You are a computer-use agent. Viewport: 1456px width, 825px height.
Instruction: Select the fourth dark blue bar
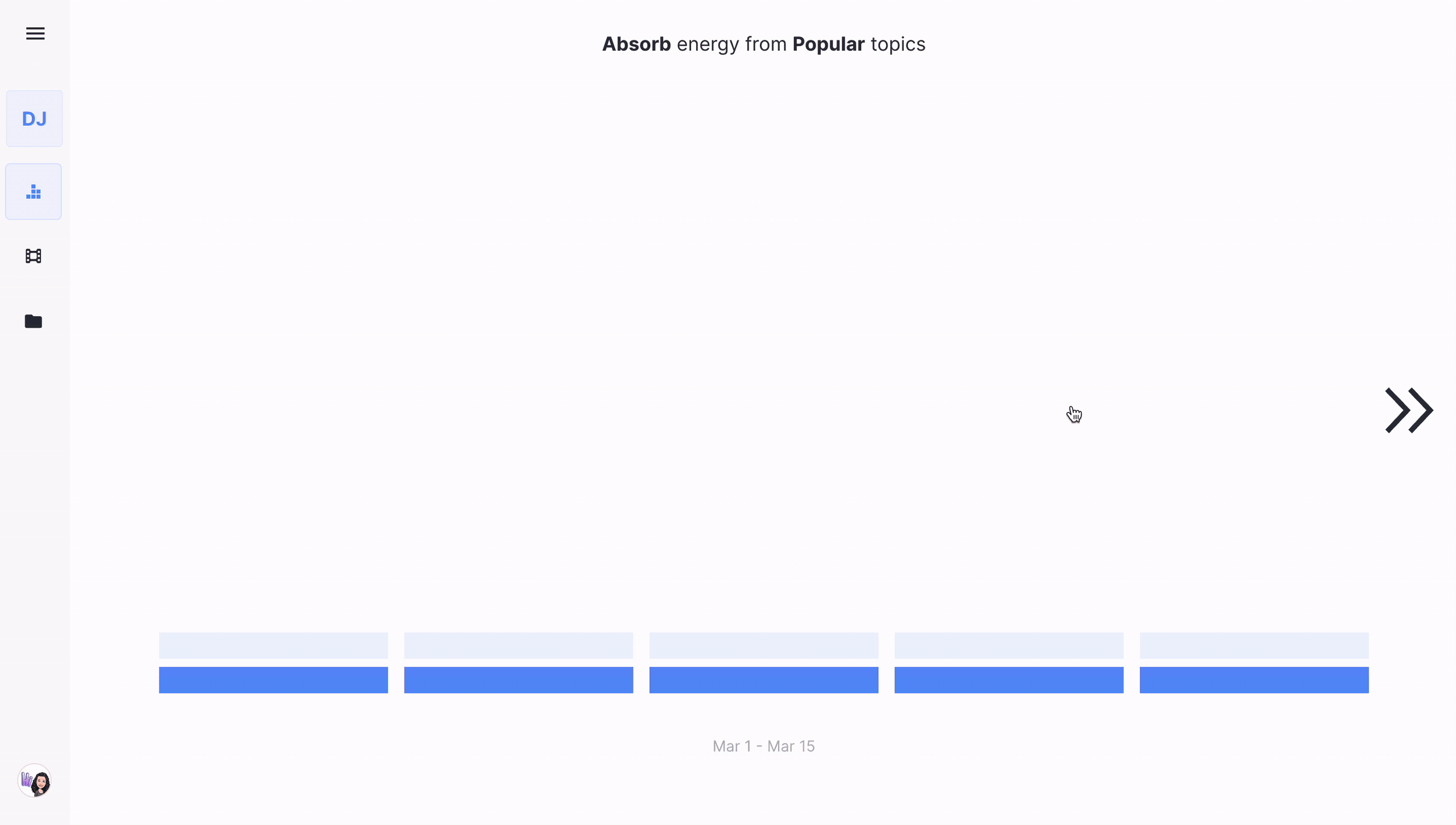1008,680
